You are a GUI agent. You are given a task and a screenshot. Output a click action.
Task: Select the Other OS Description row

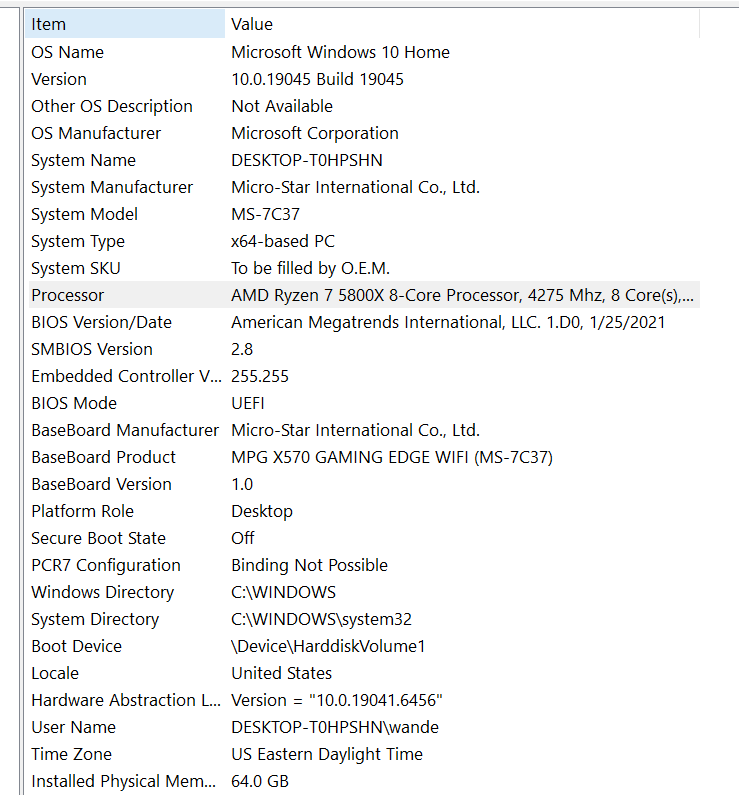click(x=112, y=106)
